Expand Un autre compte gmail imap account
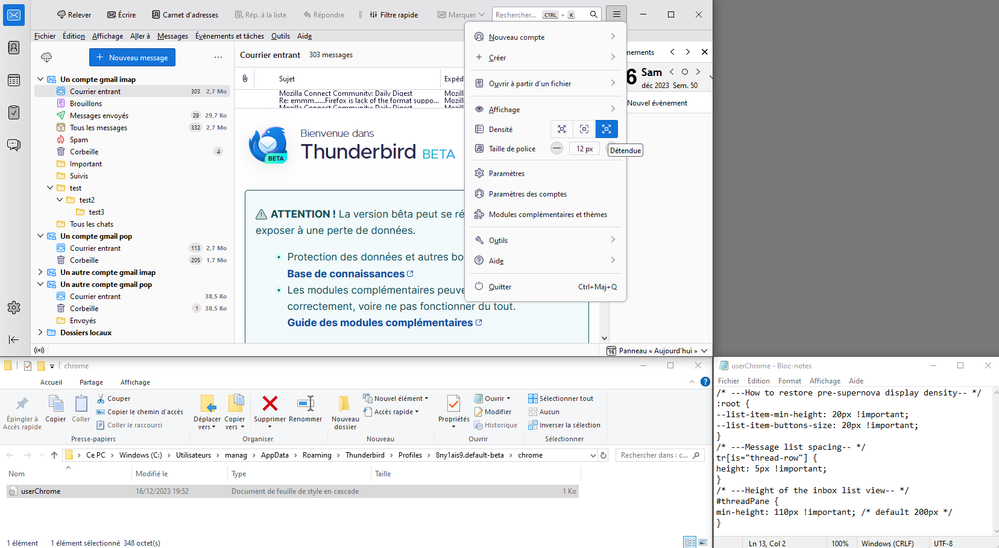The height and width of the screenshot is (548, 999). tap(40, 273)
